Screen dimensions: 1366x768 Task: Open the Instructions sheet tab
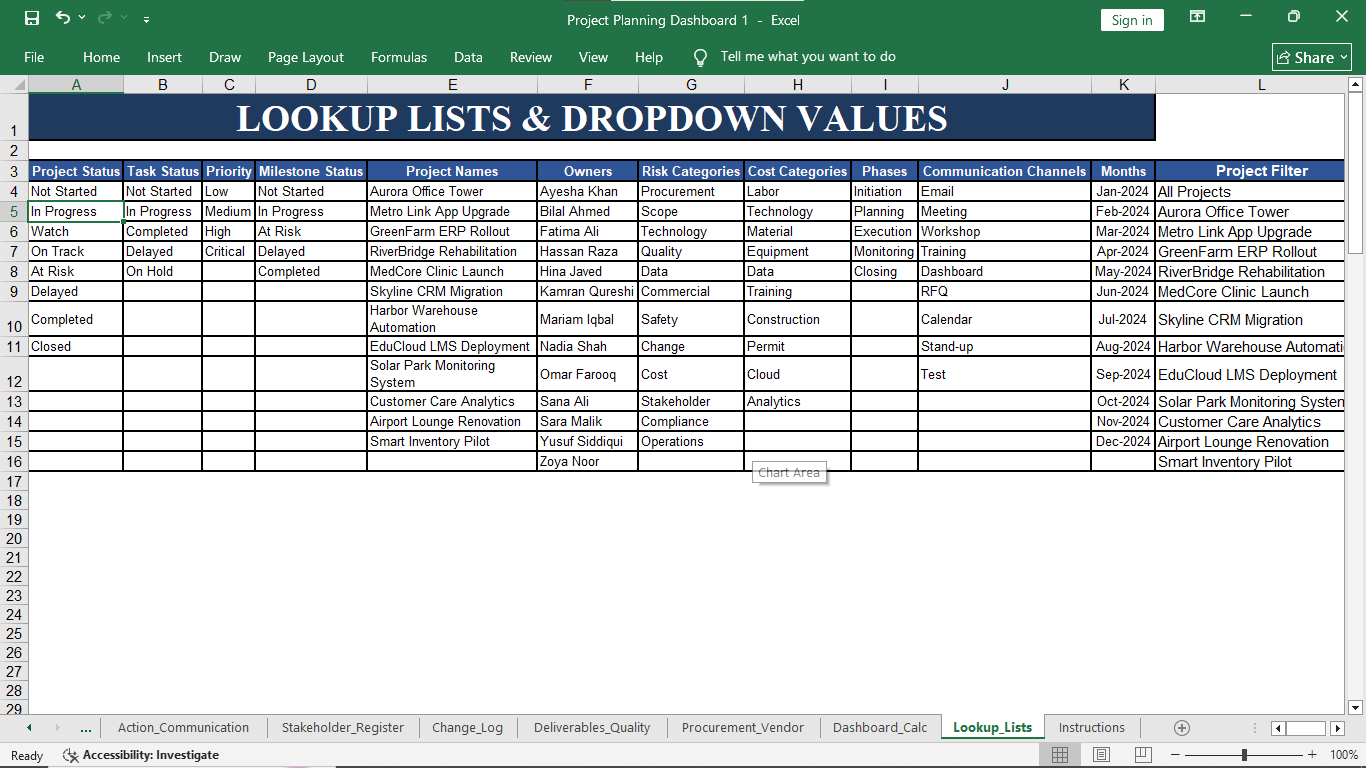pos(1092,728)
